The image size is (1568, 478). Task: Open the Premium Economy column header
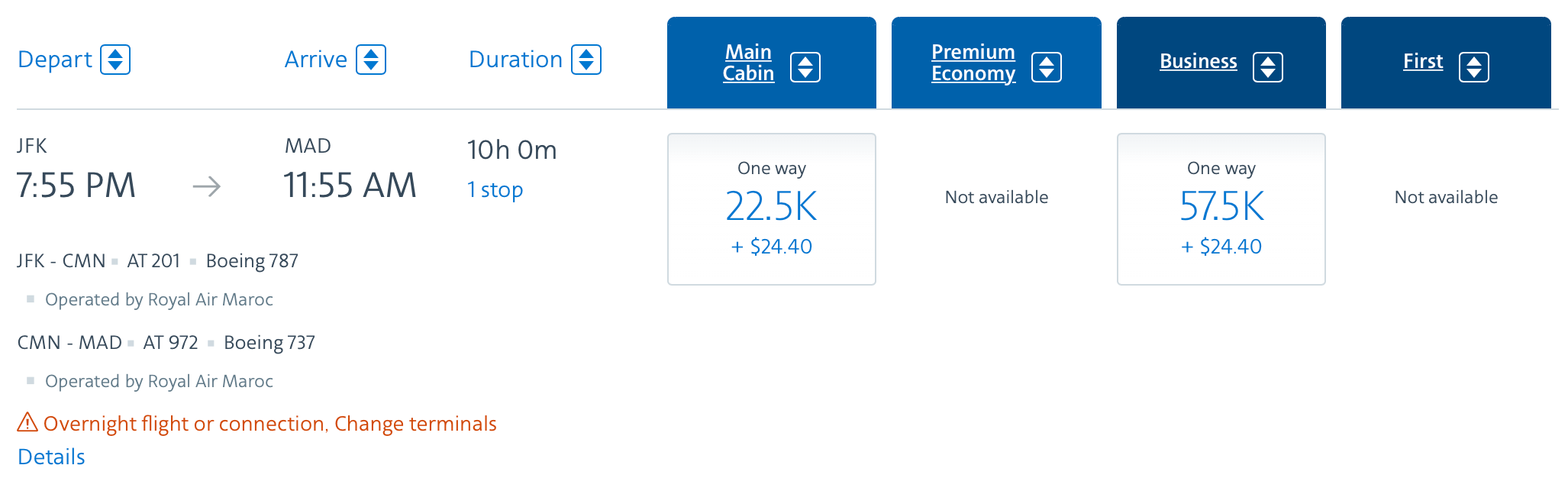(973, 63)
